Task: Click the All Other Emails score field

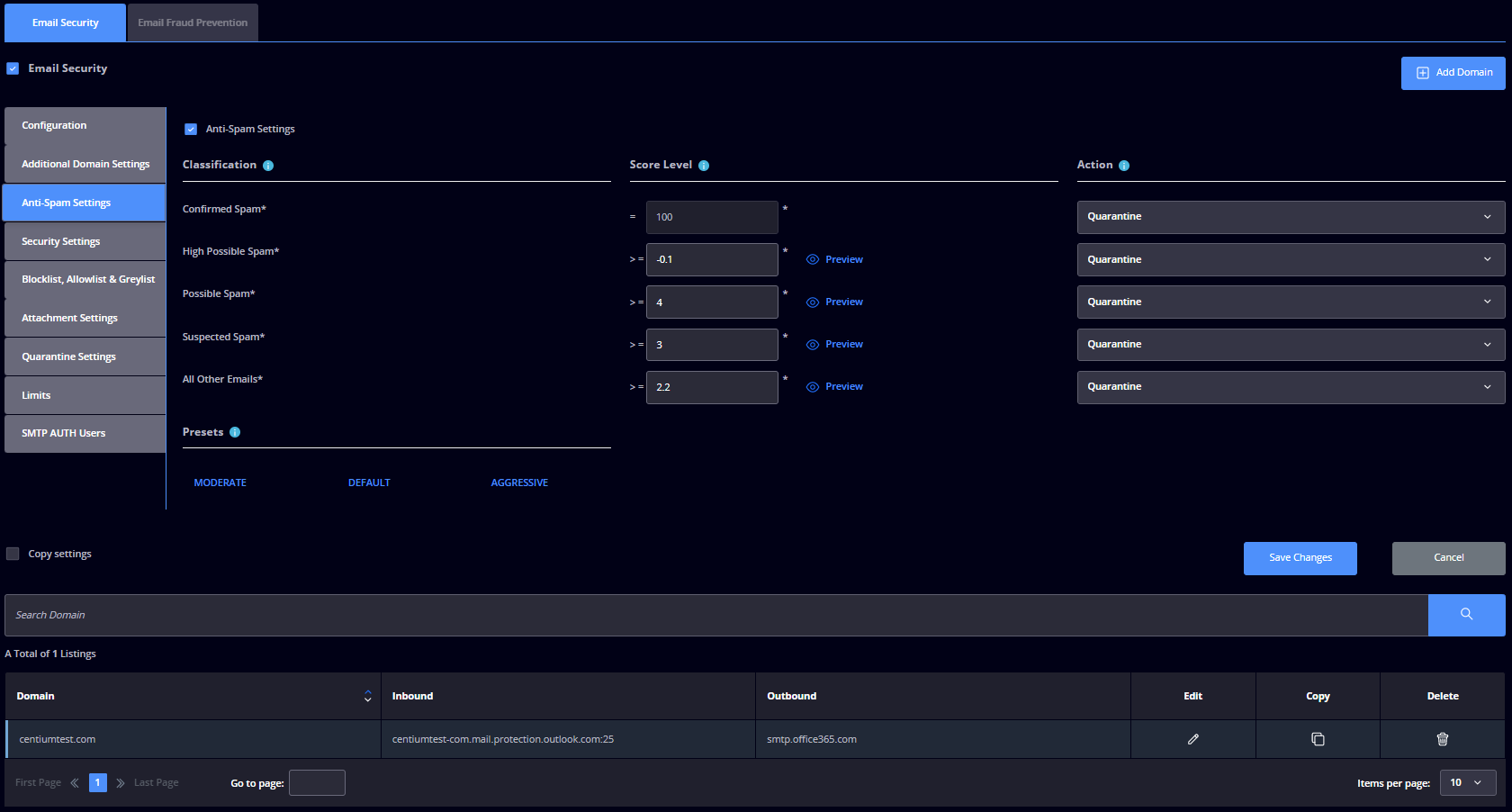Action: [x=712, y=387]
